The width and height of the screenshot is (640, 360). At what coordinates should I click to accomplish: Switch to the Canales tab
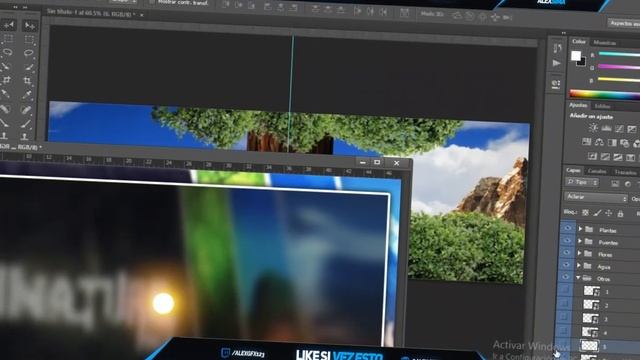pos(597,171)
